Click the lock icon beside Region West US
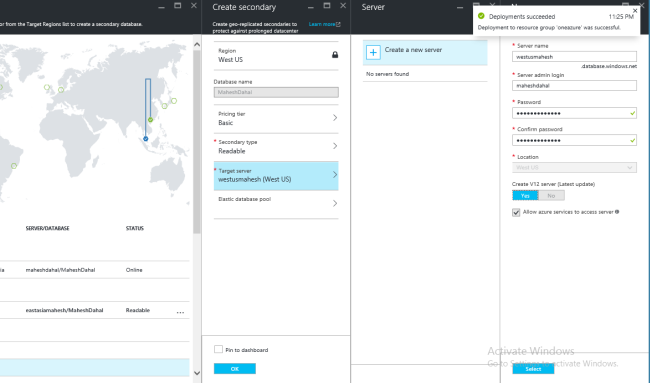The image size is (650, 383). click(x=335, y=55)
